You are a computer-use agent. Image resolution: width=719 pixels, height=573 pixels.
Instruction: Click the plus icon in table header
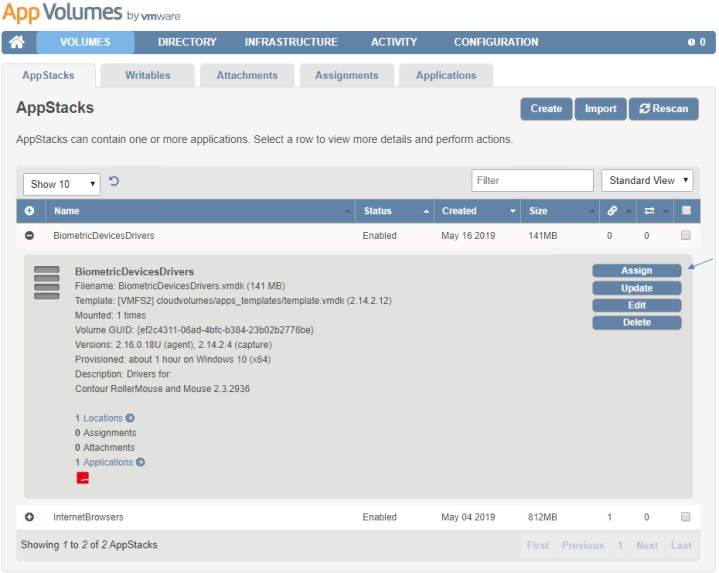29,211
